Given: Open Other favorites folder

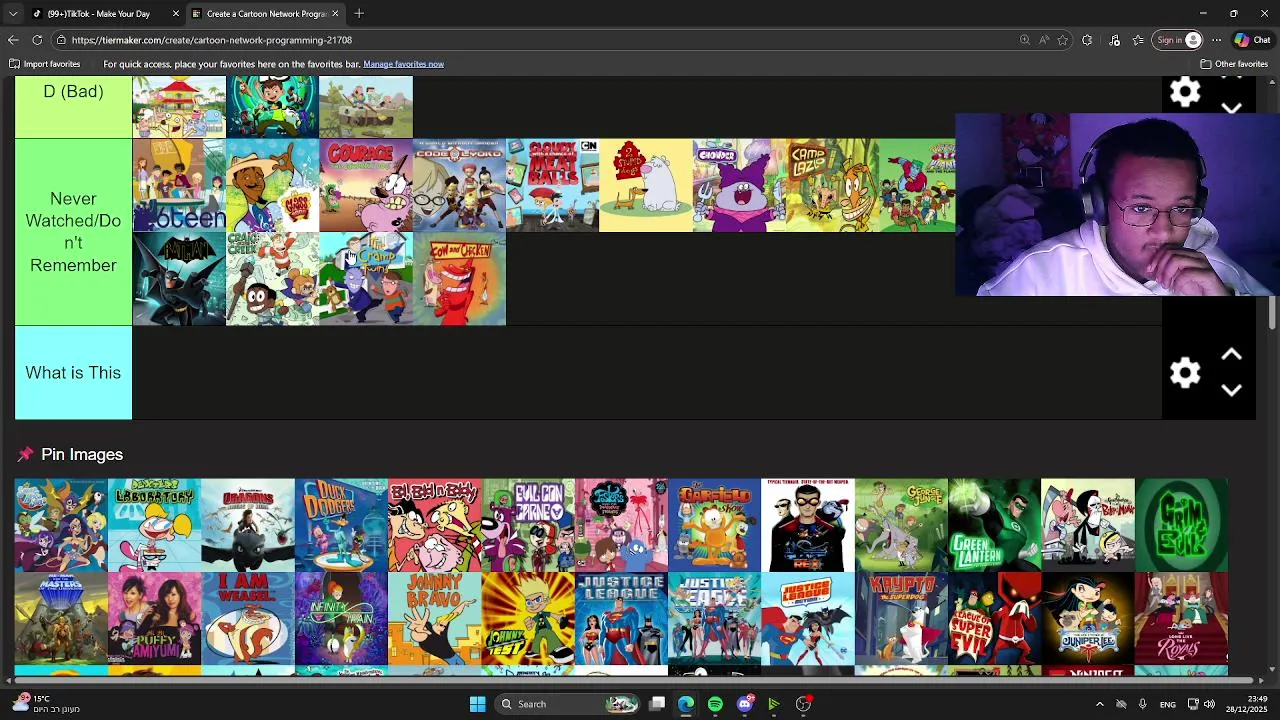Looking at the screenshot, I should (1234, 64).
